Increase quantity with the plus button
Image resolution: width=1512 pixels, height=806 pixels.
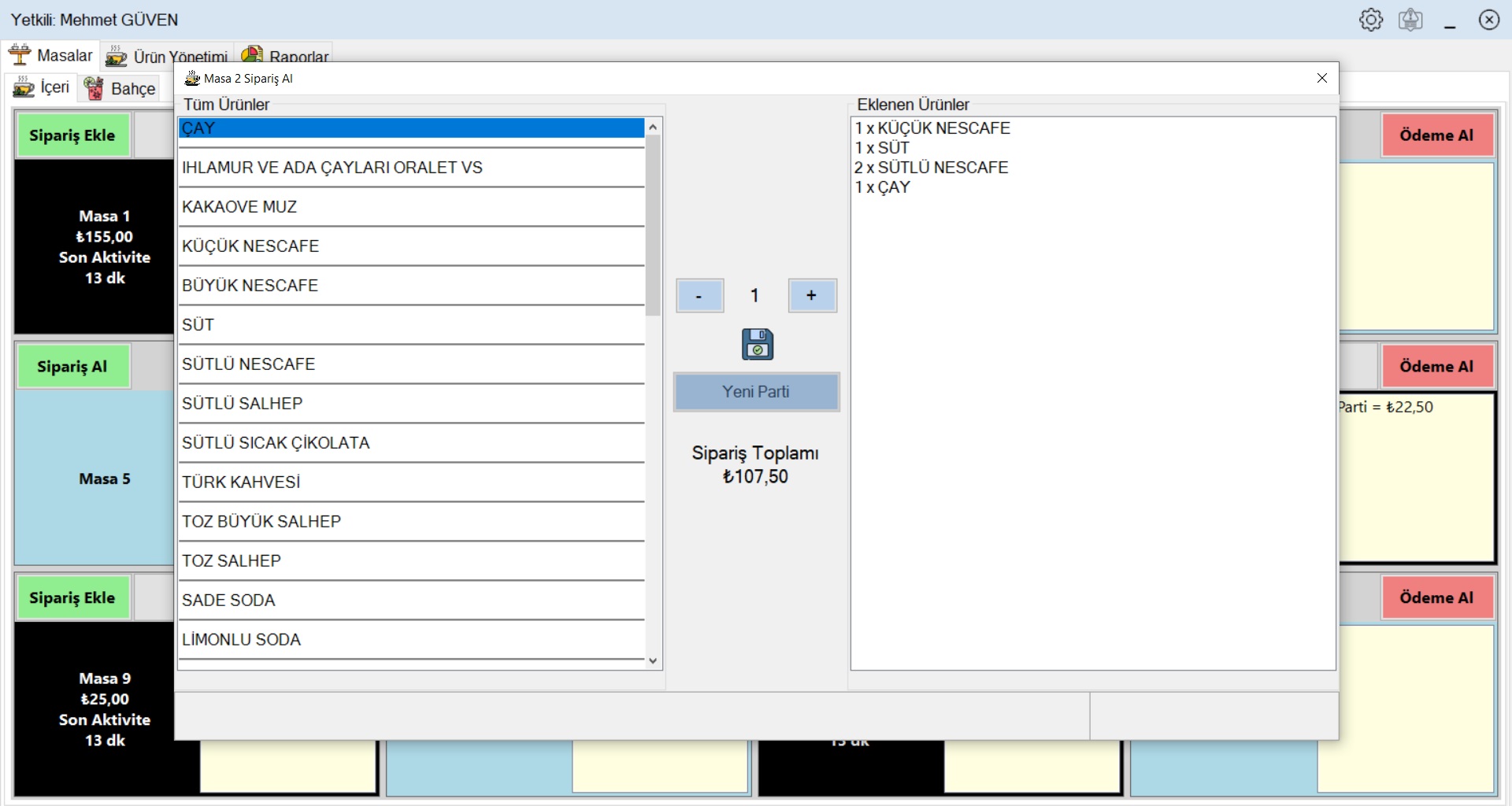tap(812, 296)
